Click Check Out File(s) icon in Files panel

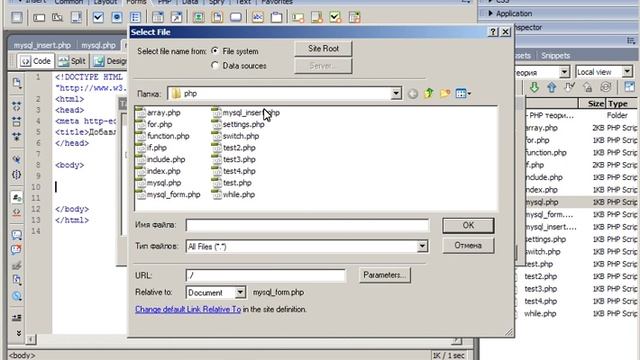coord(569,87)
